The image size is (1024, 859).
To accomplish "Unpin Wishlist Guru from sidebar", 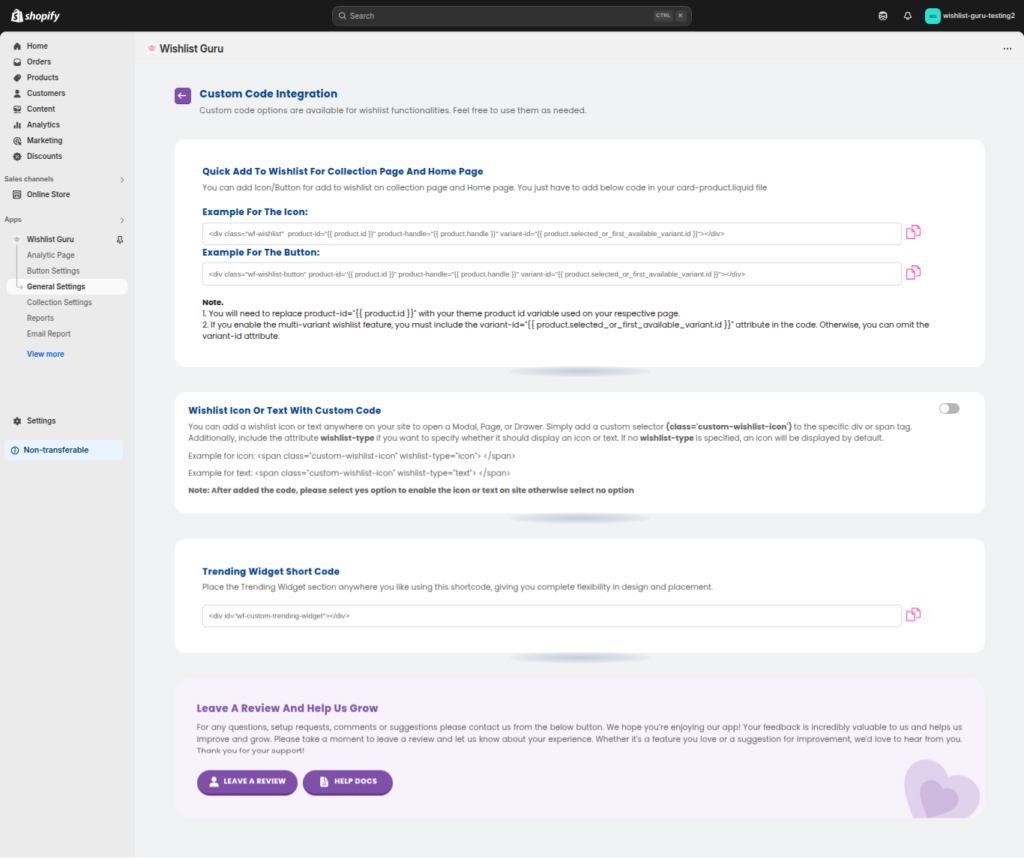I will [120, 240].
